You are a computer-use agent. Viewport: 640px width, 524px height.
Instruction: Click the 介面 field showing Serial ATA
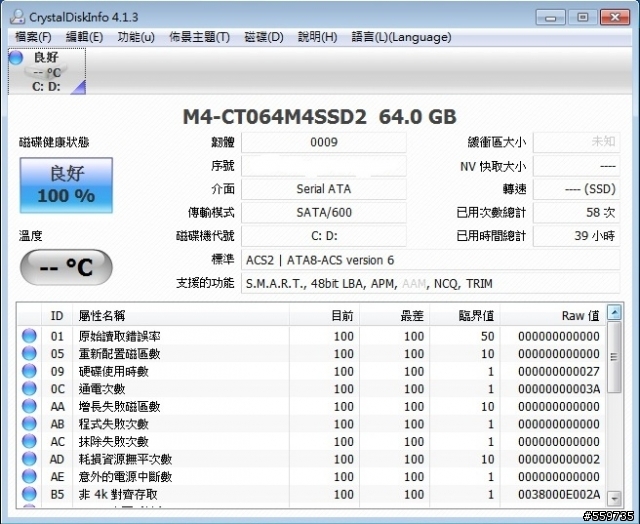(x=324, y=189)
